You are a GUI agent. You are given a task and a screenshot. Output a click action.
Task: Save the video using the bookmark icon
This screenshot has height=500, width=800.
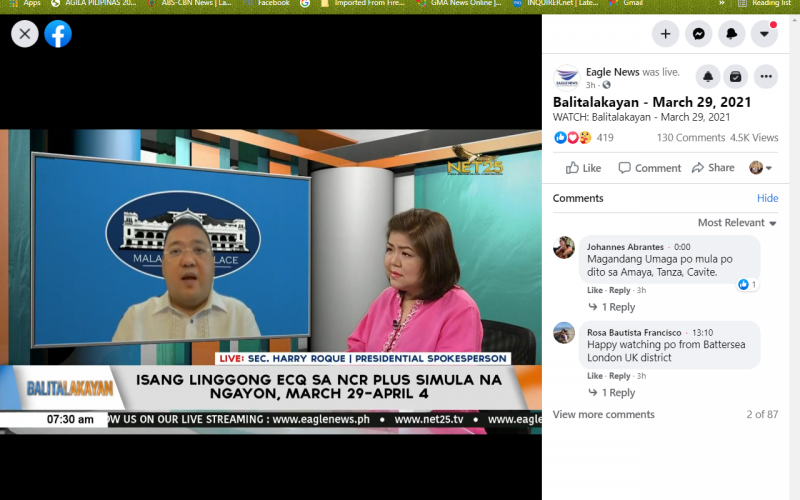coord(735,76)
